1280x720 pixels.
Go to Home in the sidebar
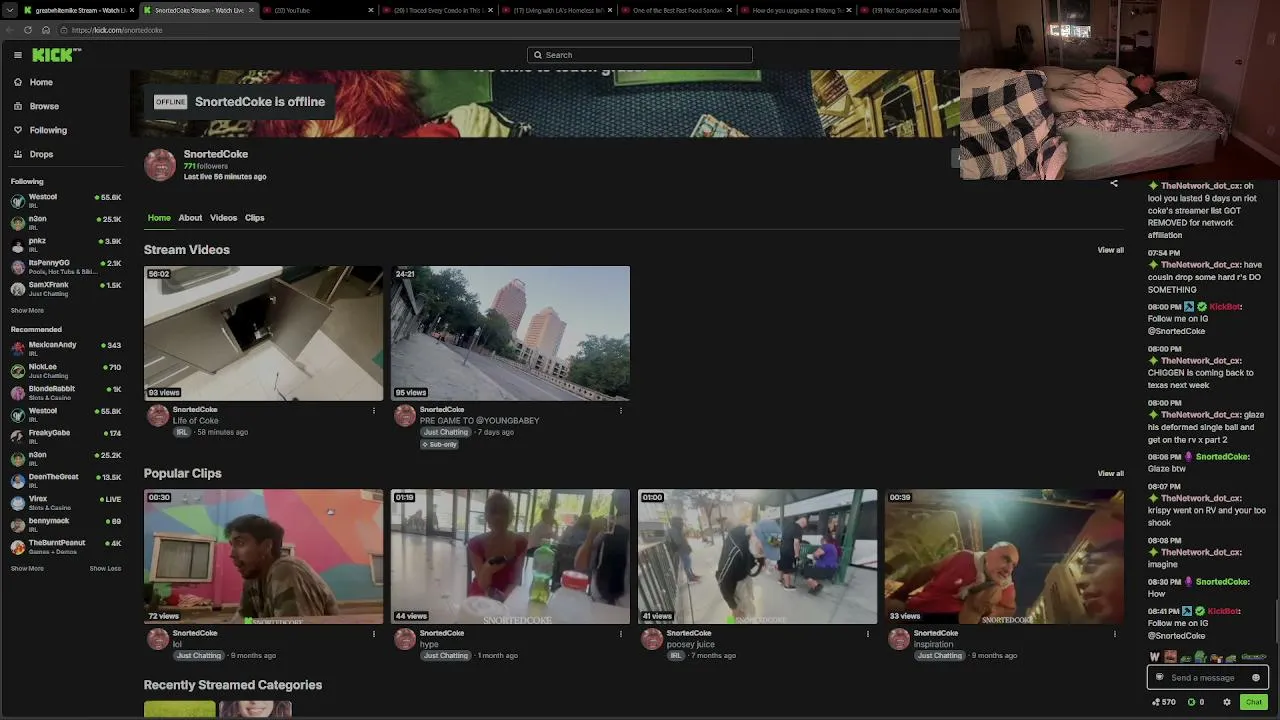coord(41,82)
